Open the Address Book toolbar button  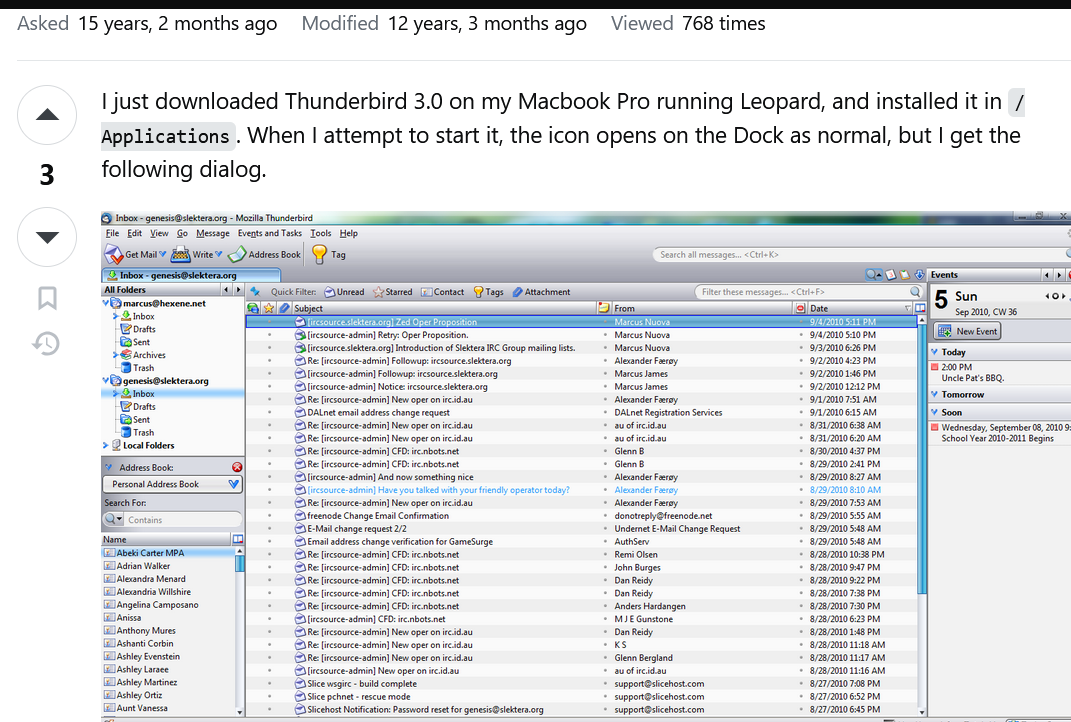point(238,254)
